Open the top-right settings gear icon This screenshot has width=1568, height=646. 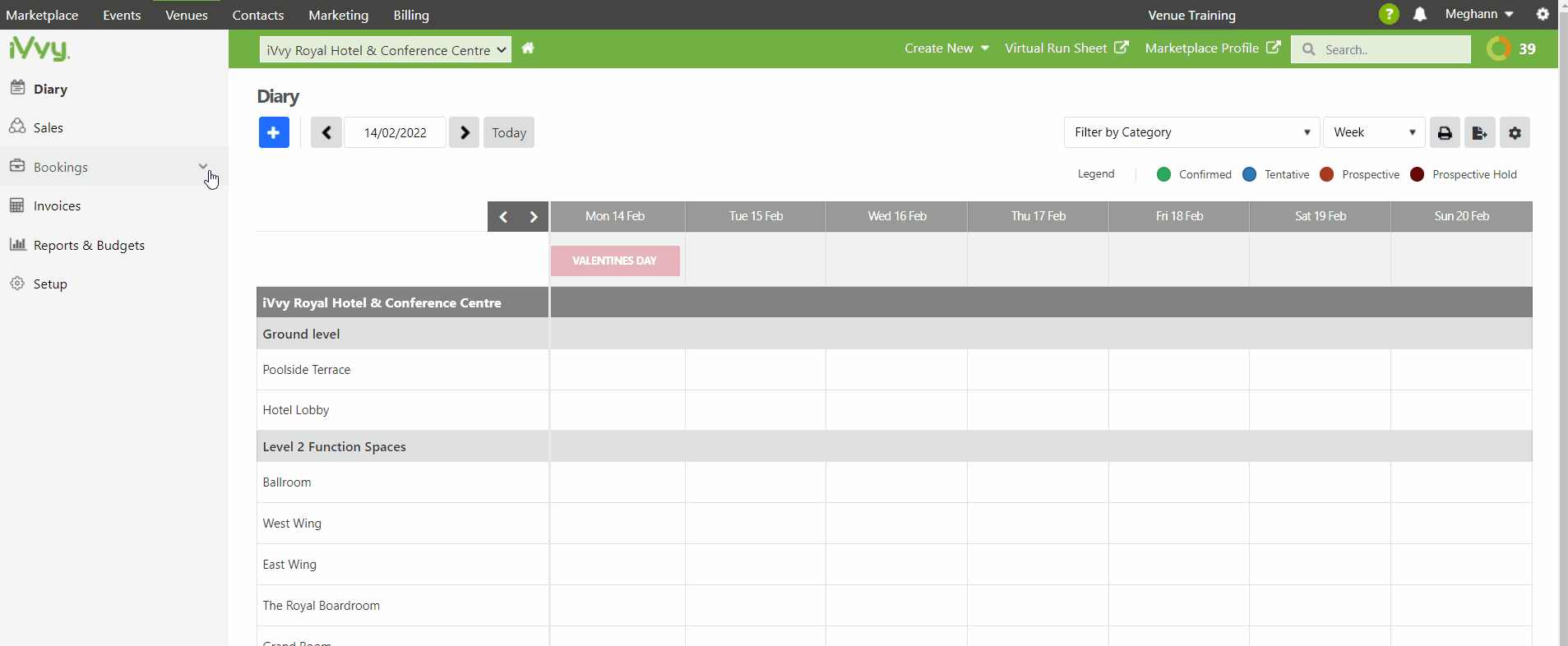[x=1543, y=14]
